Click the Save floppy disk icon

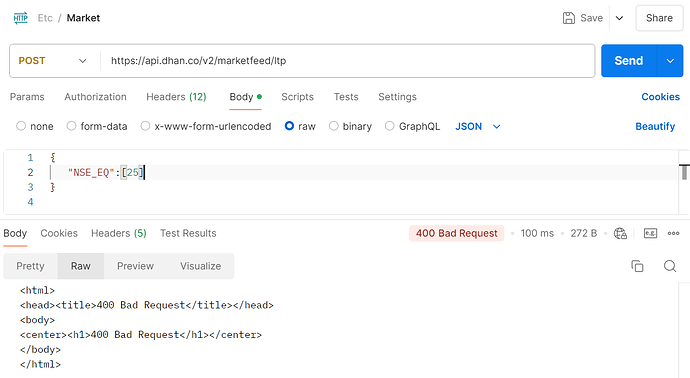click(x=569, y=18)
